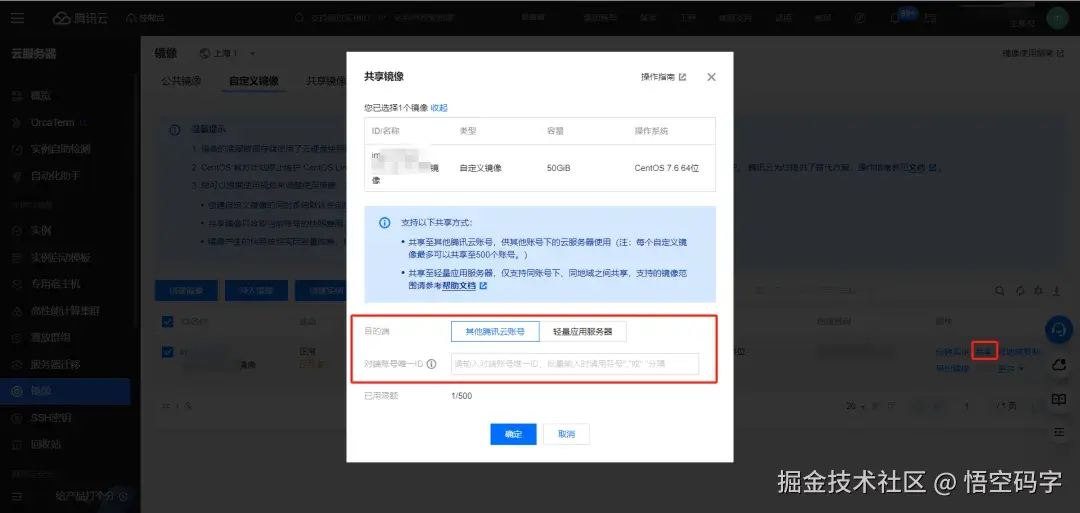Switch to 共享镜像 tab
Screen dimensions: 1080x513
click(326, 81)
